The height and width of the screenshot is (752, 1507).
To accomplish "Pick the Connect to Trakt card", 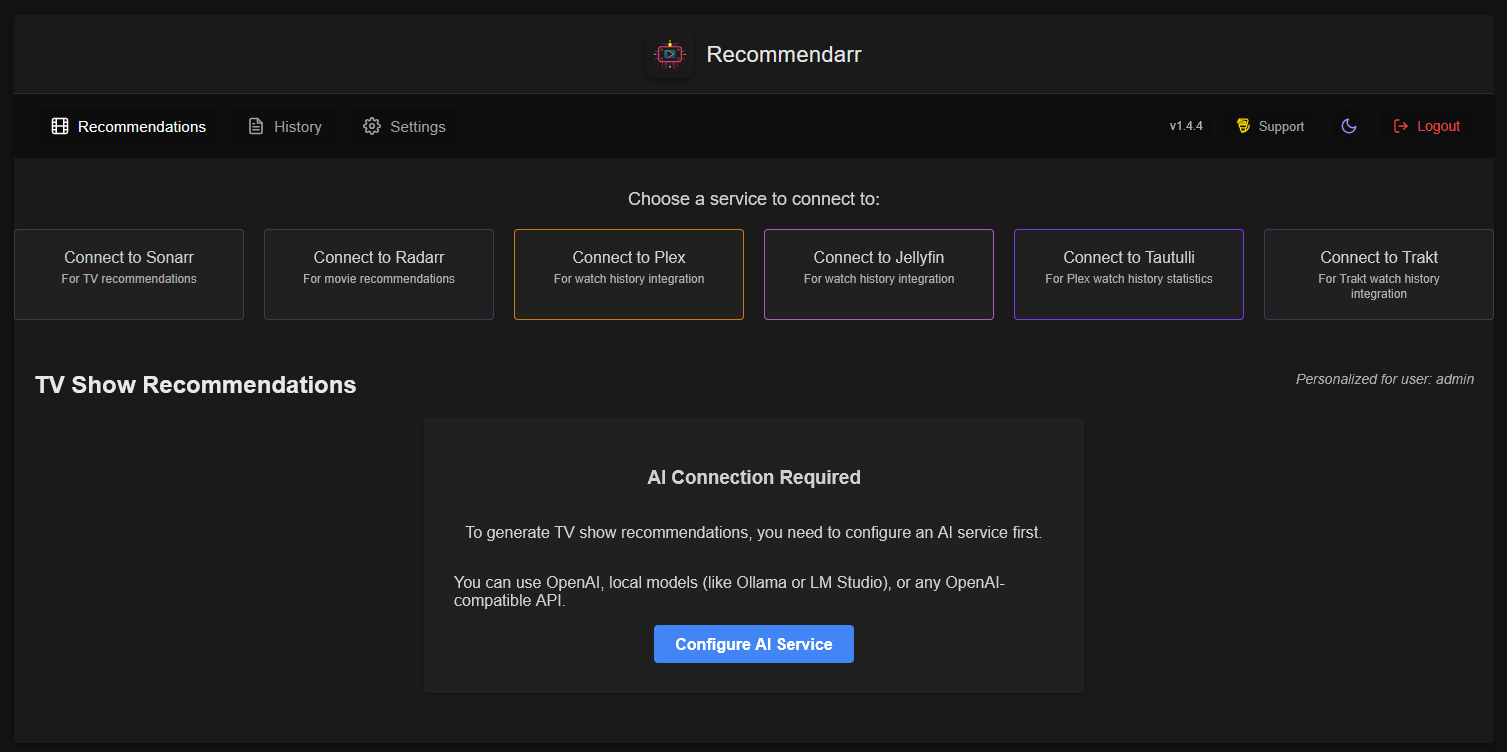I will [1379, 274].
